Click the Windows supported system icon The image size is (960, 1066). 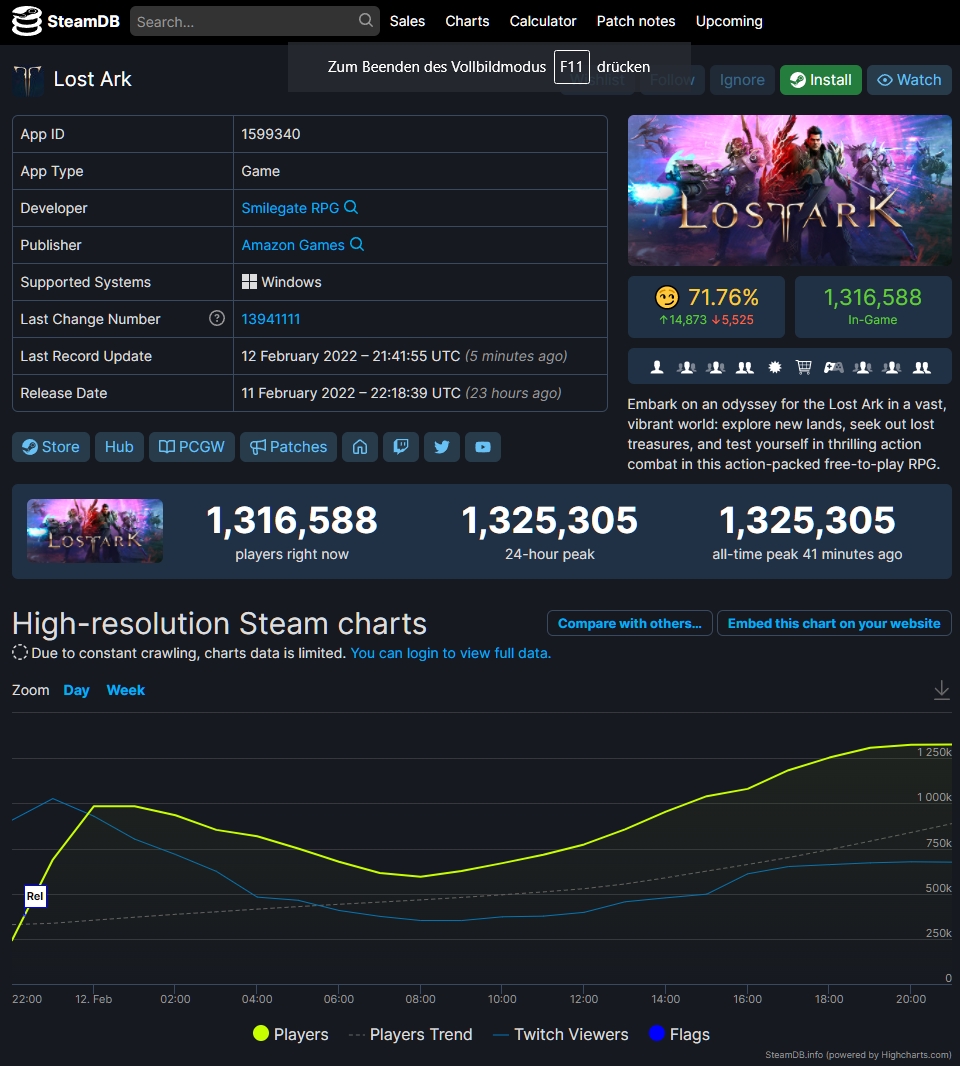point(250,281)
